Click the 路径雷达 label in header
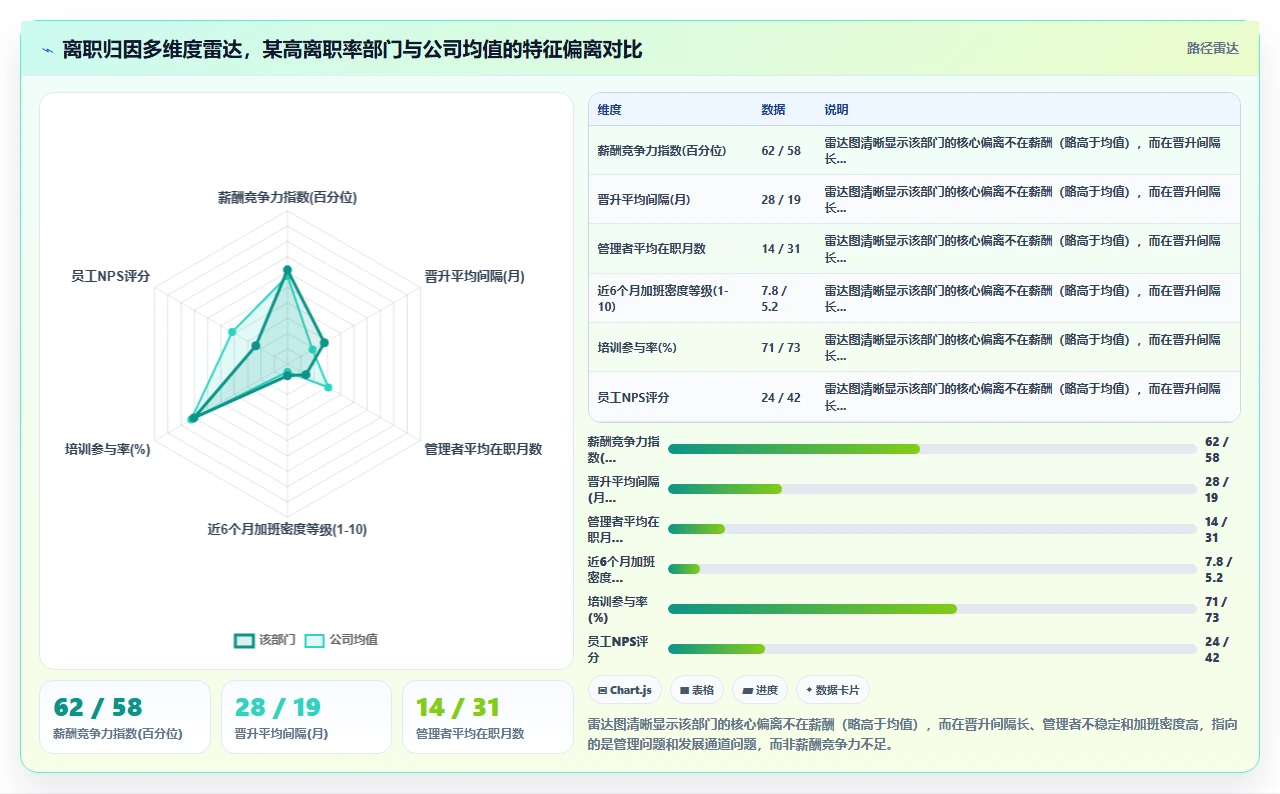 1212,48
